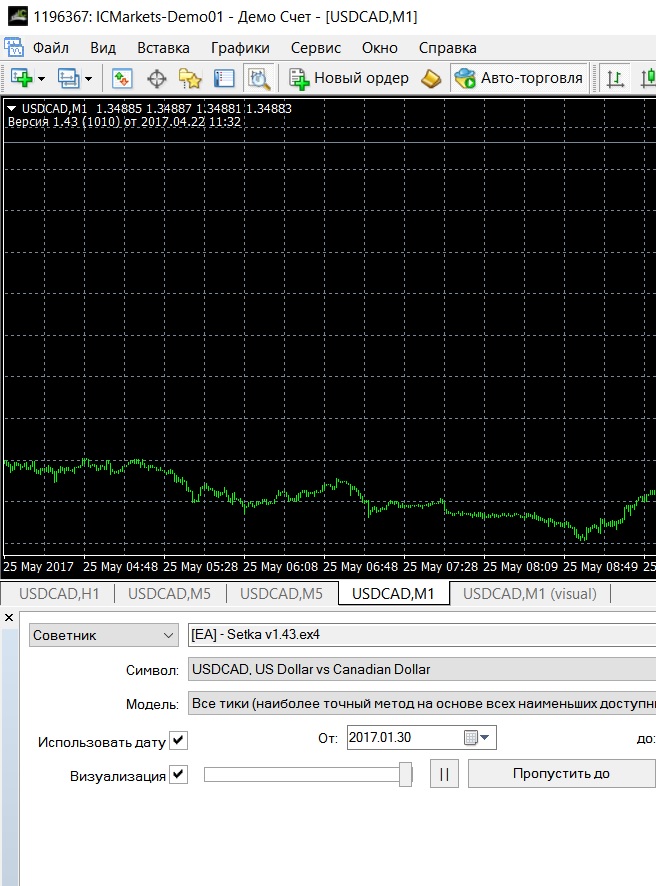Open the Market Watch window icon

tap(122, 78)
